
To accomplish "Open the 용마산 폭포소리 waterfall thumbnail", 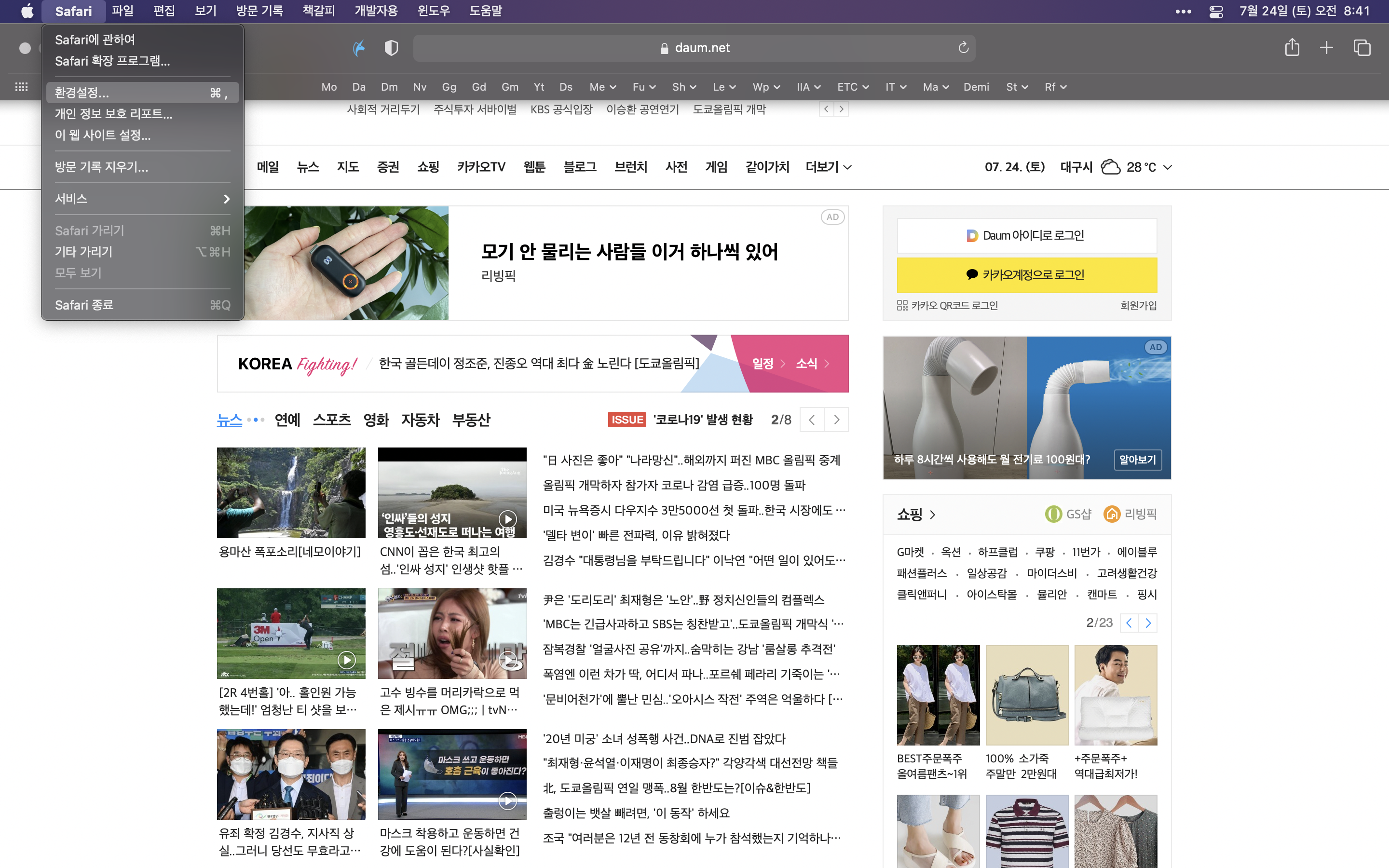I will (291, 492).
